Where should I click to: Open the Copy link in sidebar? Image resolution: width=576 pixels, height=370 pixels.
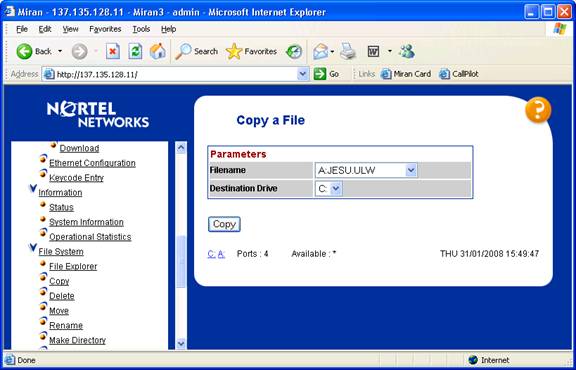pyautogui.click(x=59, y=281)
